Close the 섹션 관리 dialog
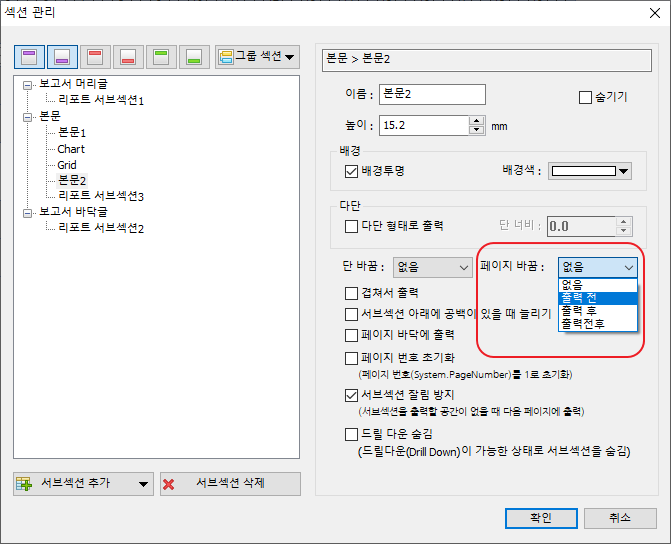 point(654,13)
